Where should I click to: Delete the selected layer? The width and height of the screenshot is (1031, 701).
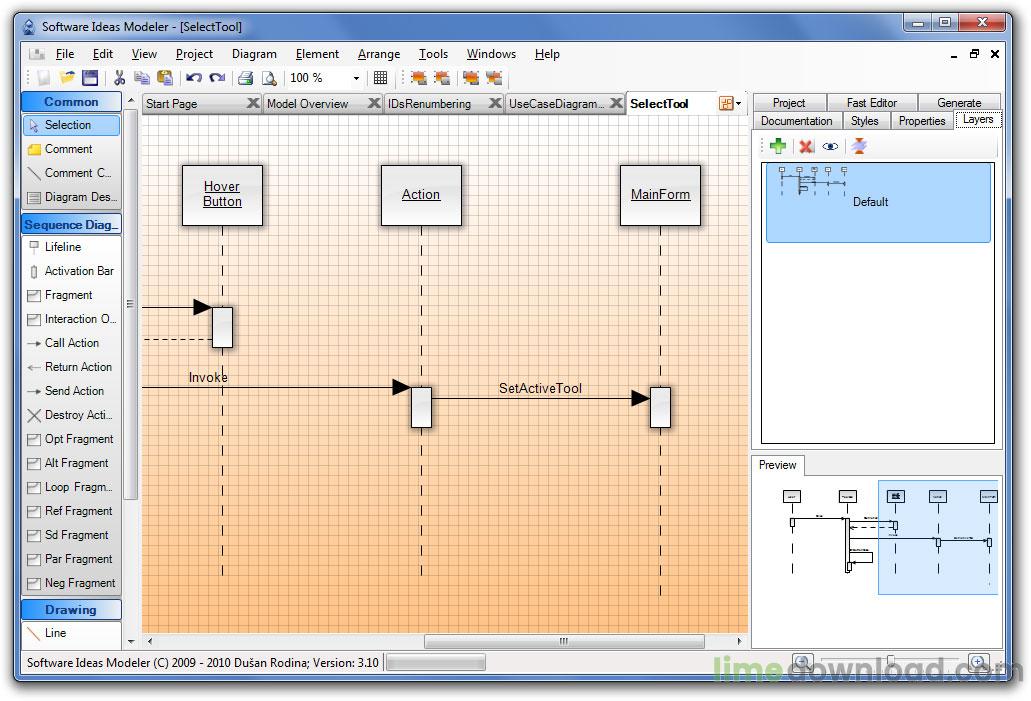[804, 146]
